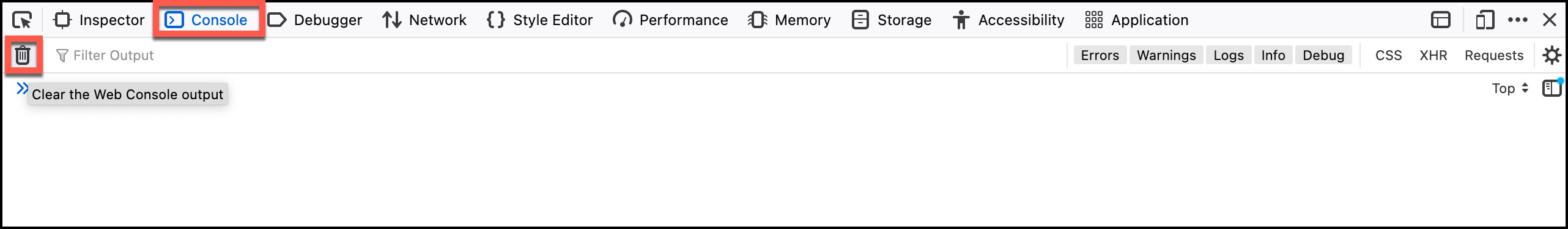The height and width of the screenshot is (229, 1568).
Task: Close the developer tools panel
Action: click(1550, 20)
